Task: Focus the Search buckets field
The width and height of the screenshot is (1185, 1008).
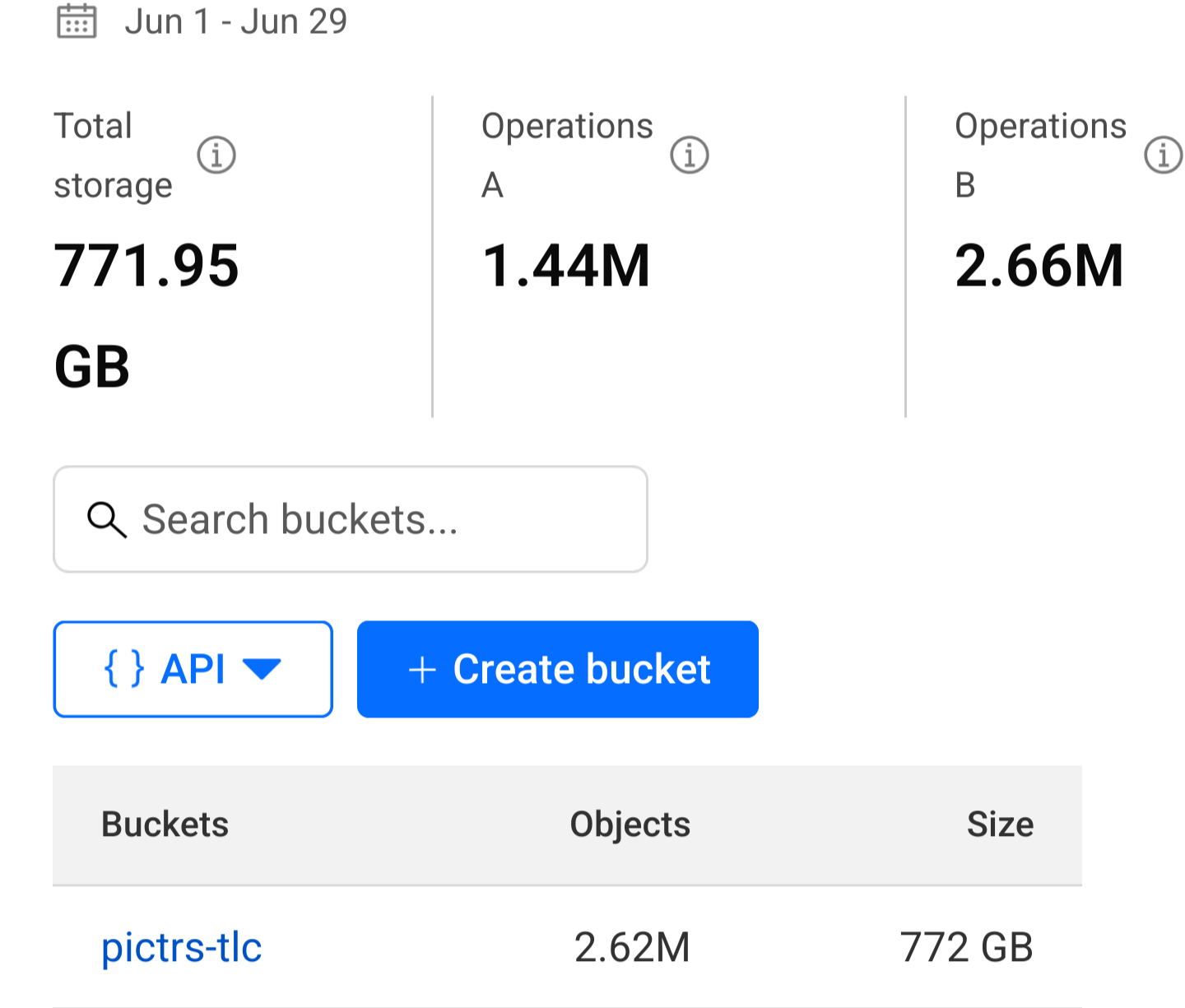Action: [x=351, y=519]
